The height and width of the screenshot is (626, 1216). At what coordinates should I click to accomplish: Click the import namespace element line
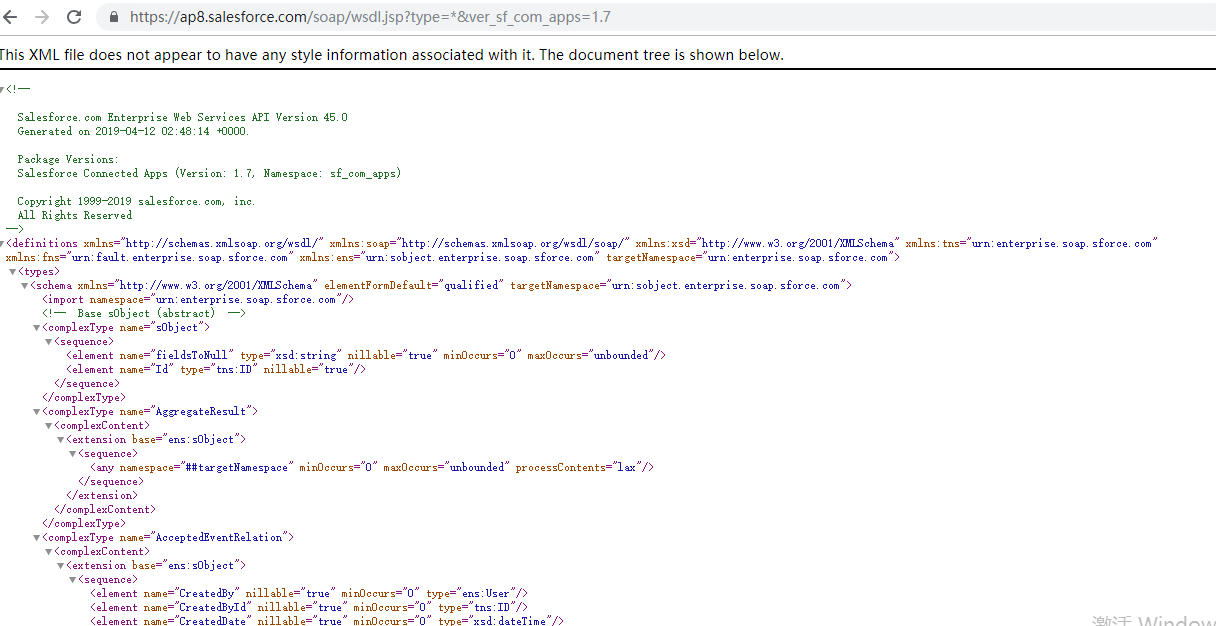point(198,299)
